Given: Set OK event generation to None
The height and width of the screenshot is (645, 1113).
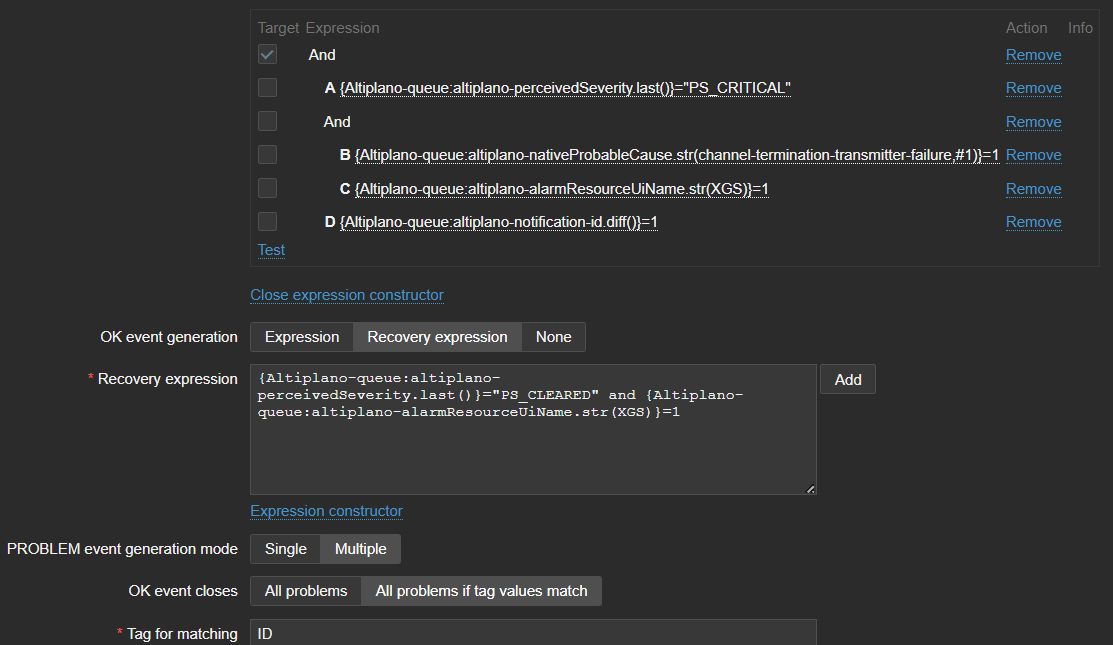Looking at the screenshot, I should [x=553, y=337].
